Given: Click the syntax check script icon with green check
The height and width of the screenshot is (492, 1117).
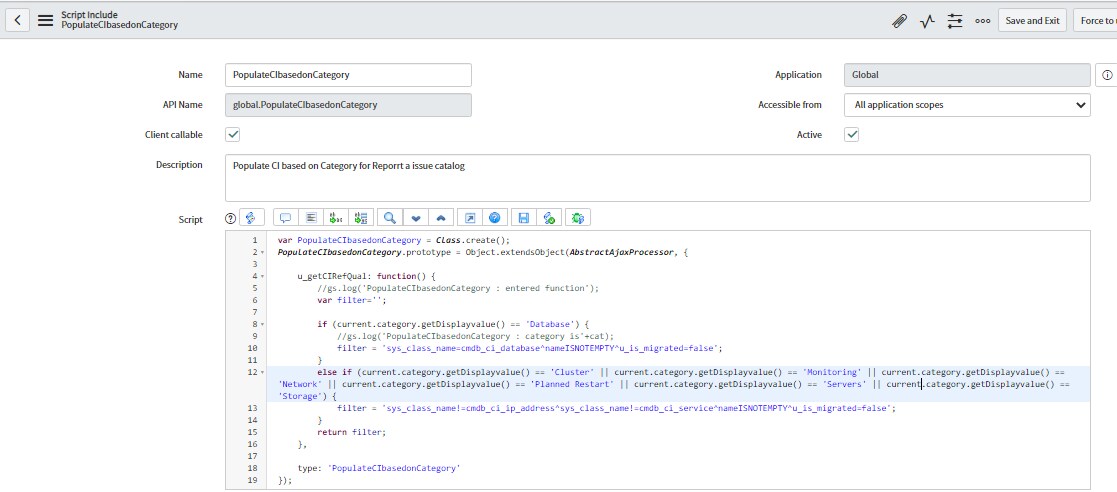Looking at the screenshot, I should pyautogui.click(x=549, y=218).
